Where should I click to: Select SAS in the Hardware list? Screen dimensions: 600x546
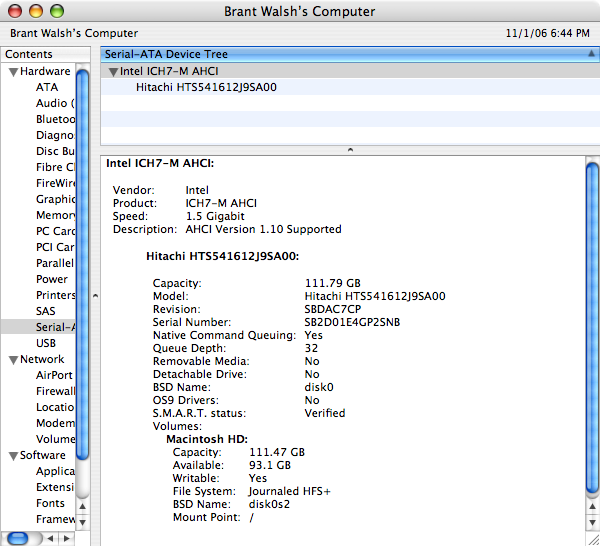coord(46,311)
